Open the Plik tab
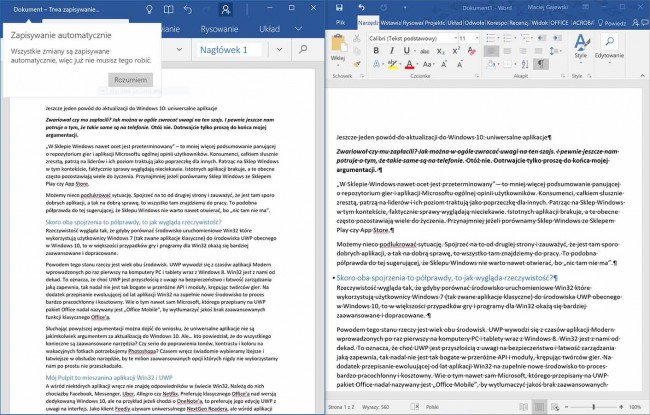Viewport: 650px width, 415px height. [x=340, y=23]
